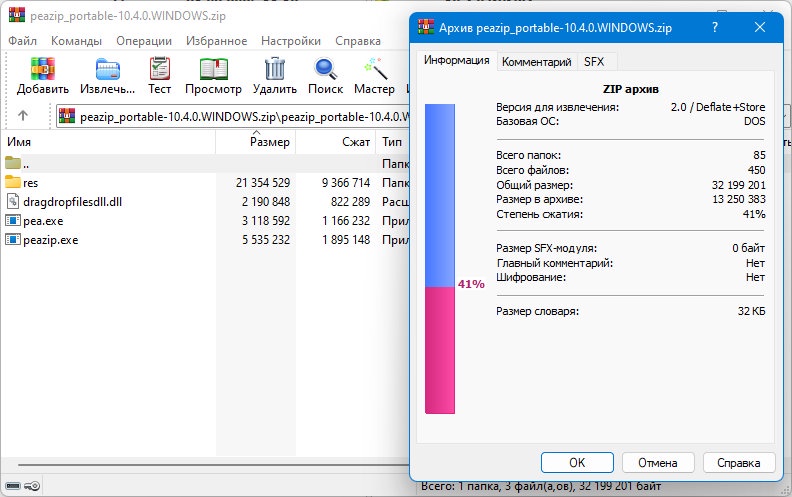Click the Удалить (Delete) trash icon
The height and width of the screenshot is (497, 792).
coord(275,69)
